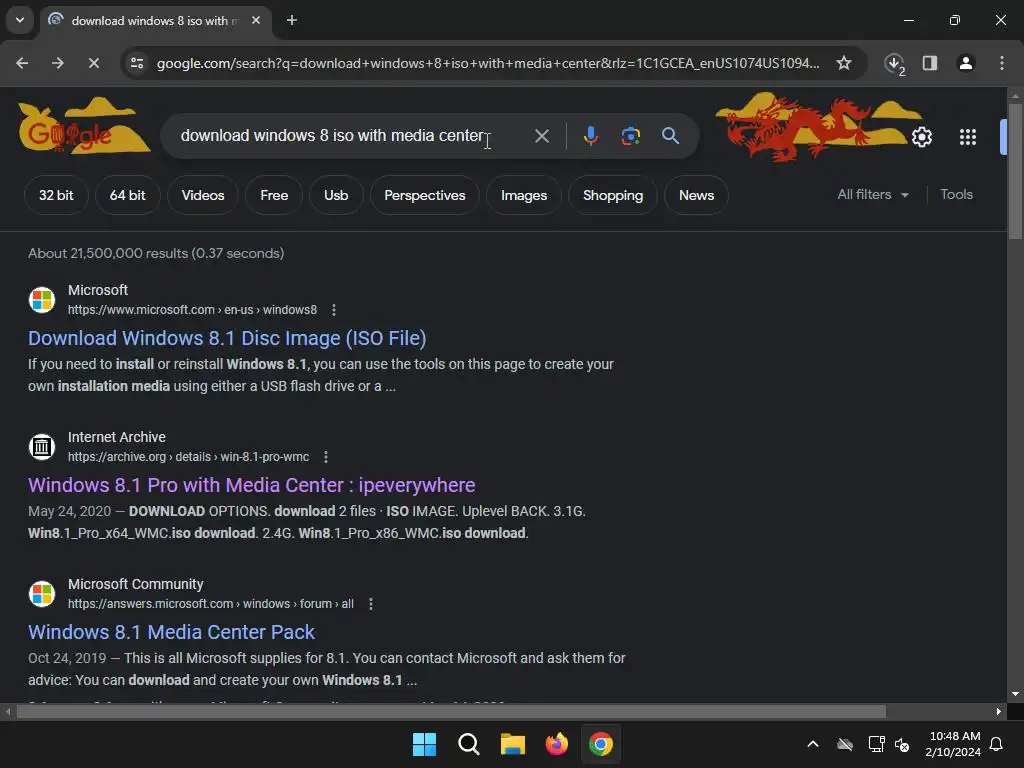Open the Chrome three-dot menu
Image resolution: width=1024 pixels, height=768 pixels.
(x=1002, y=63)
